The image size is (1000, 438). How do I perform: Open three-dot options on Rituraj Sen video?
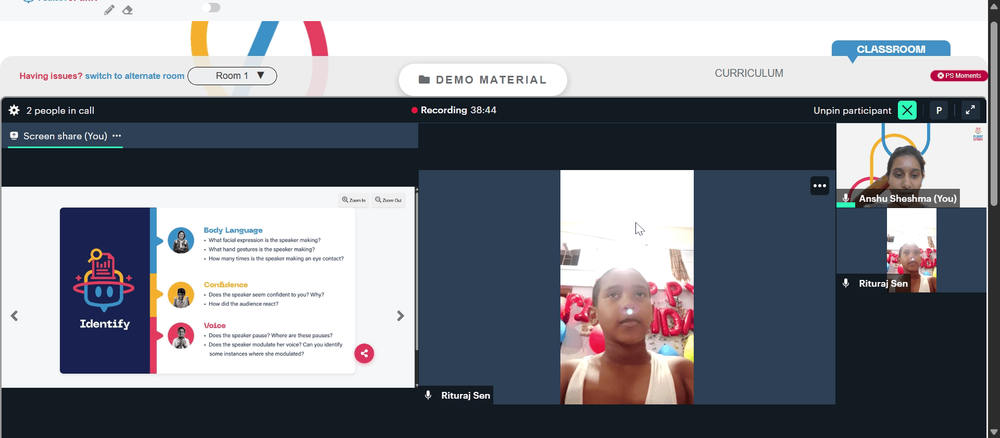click(x=820, y=186)
